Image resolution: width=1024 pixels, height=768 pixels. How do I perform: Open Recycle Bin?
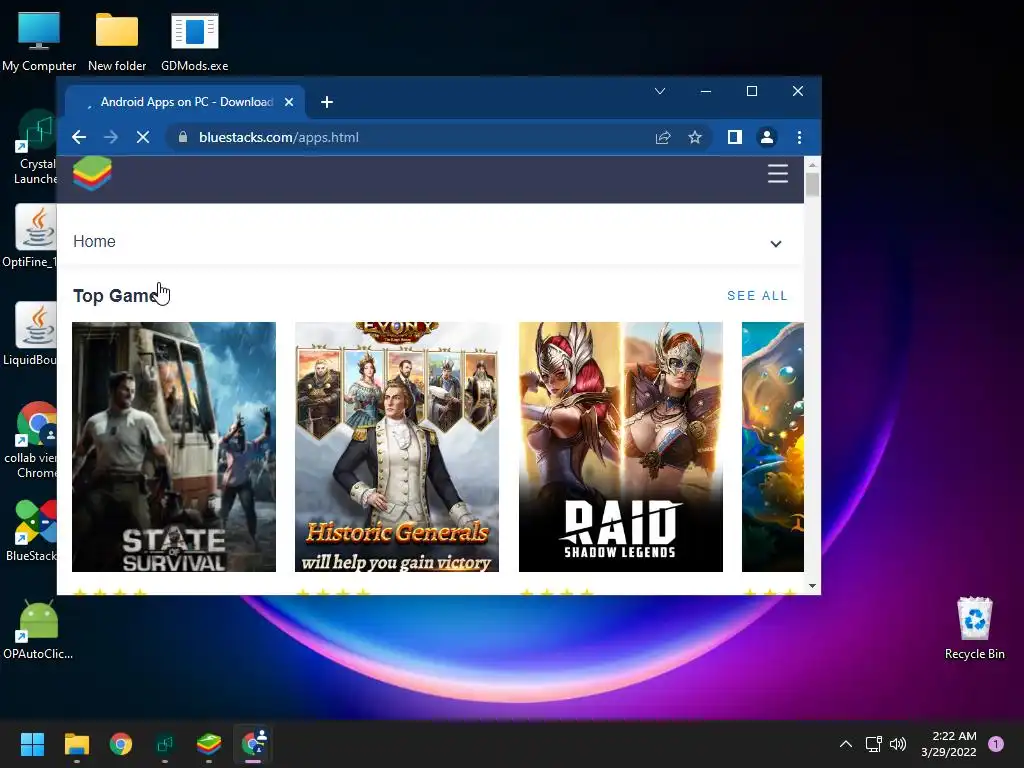pyautogui.click(x=974, y=628)
